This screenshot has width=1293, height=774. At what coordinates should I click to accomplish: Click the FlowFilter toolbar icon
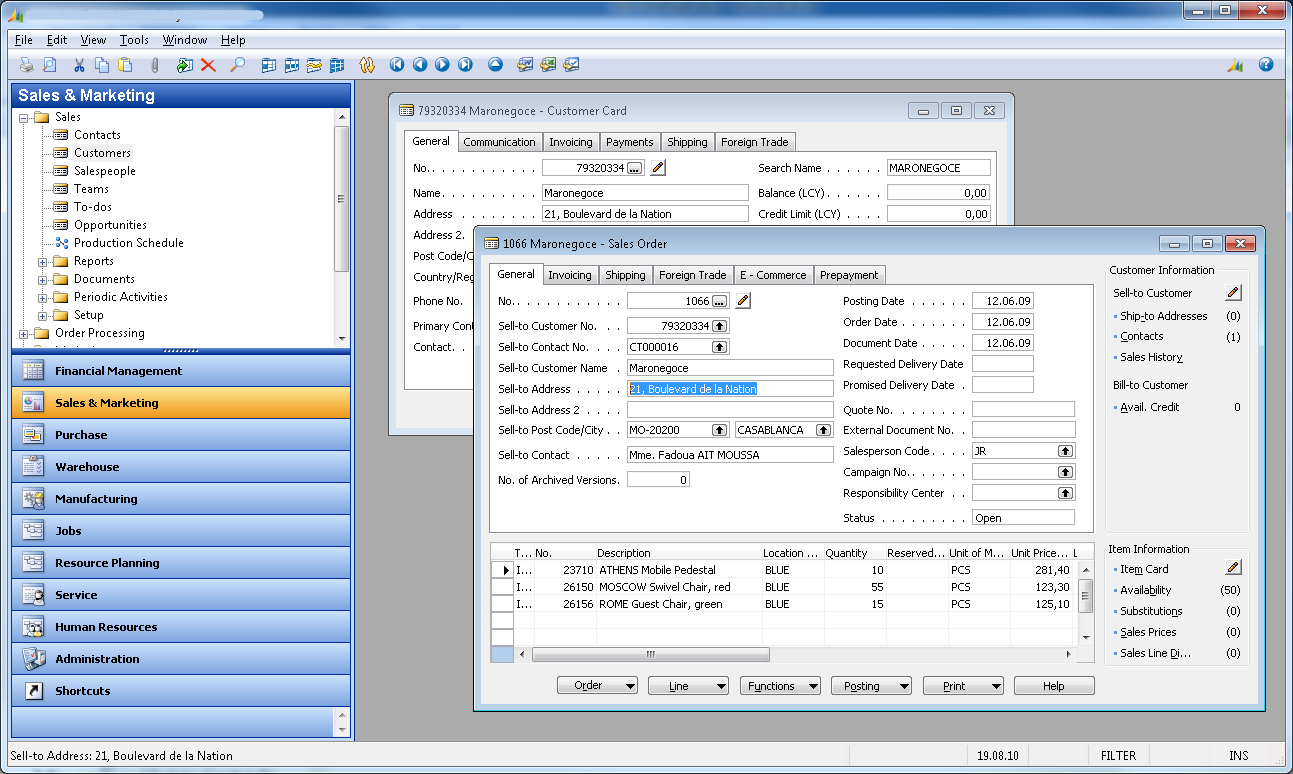pos(314,65)
